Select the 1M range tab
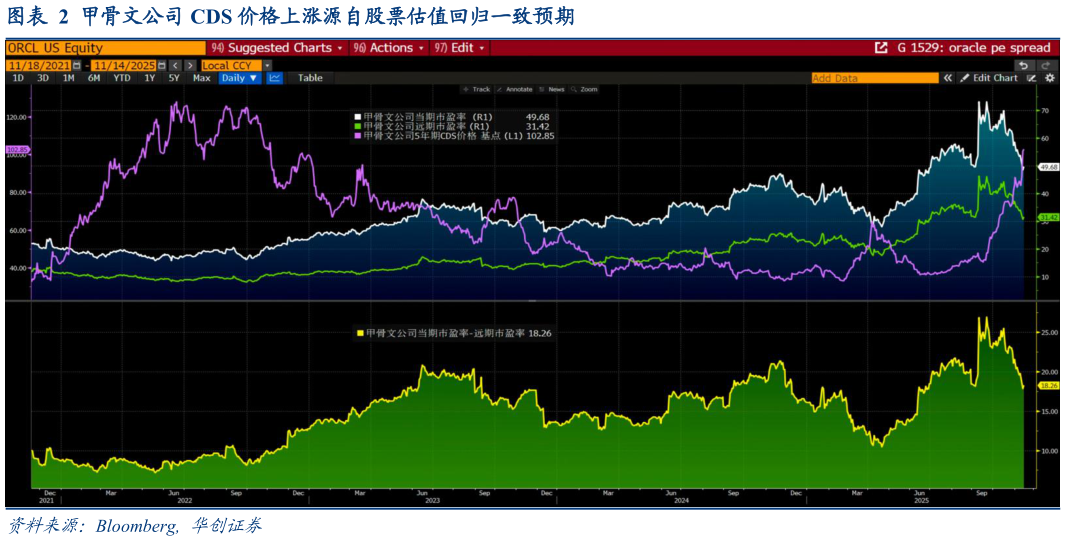 tap(69, 77)
